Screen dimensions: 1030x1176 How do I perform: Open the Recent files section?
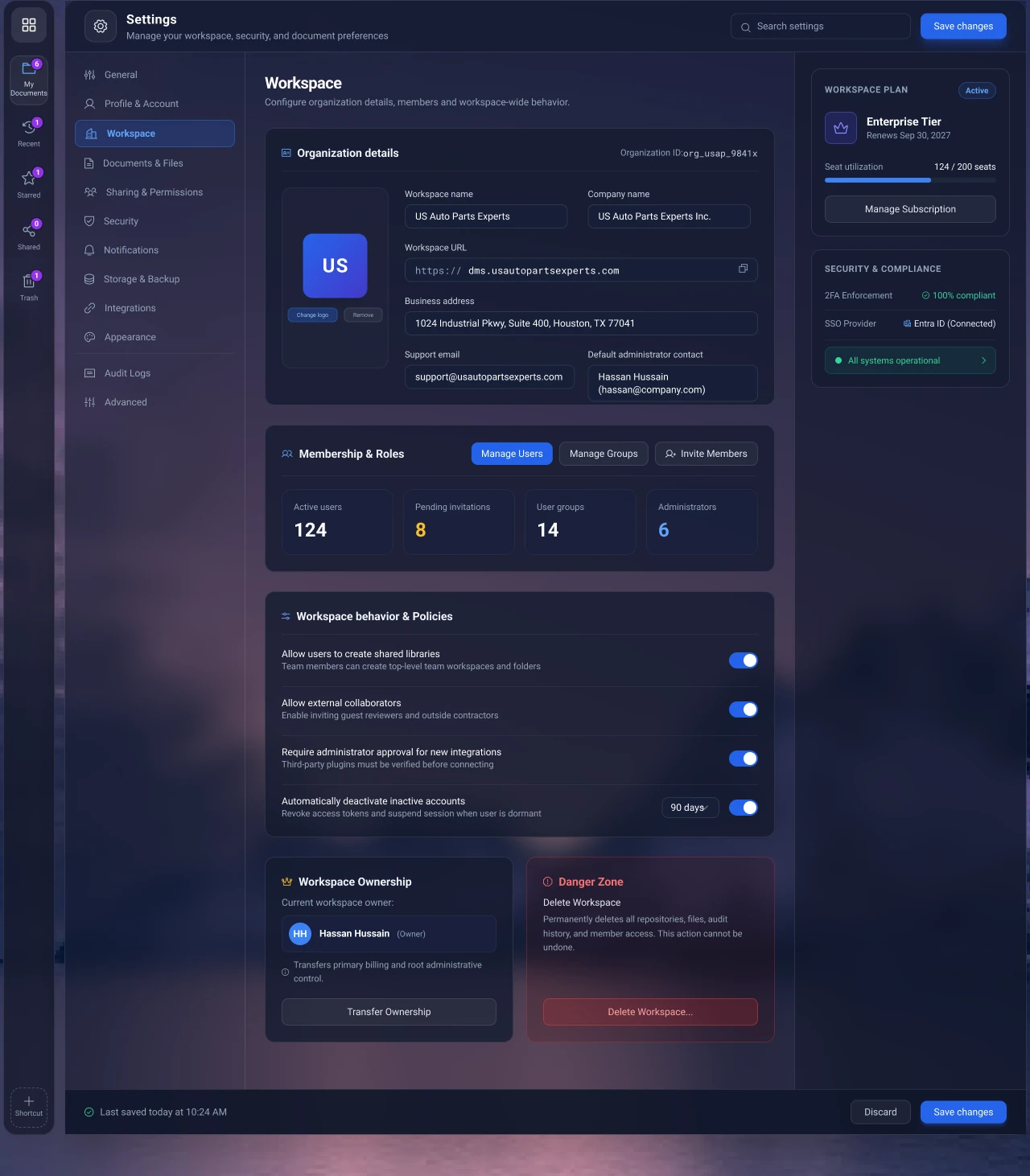click(x=29, y=133)
